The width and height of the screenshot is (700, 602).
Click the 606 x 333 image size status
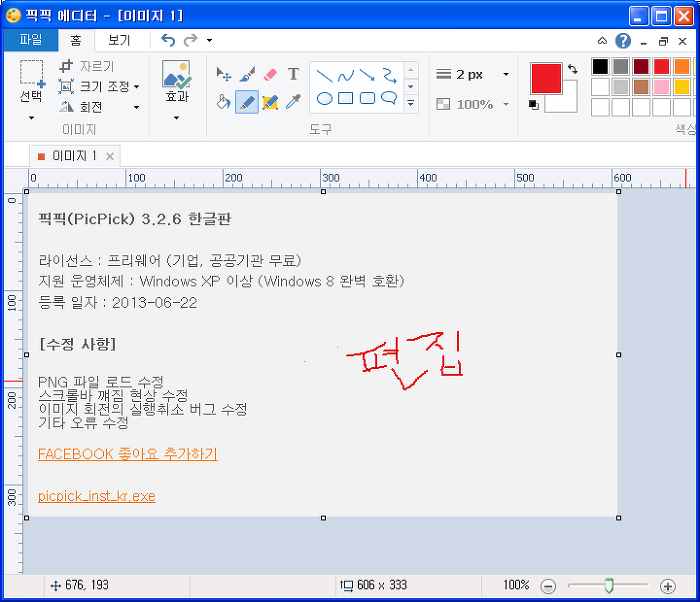tap(374, 585)
